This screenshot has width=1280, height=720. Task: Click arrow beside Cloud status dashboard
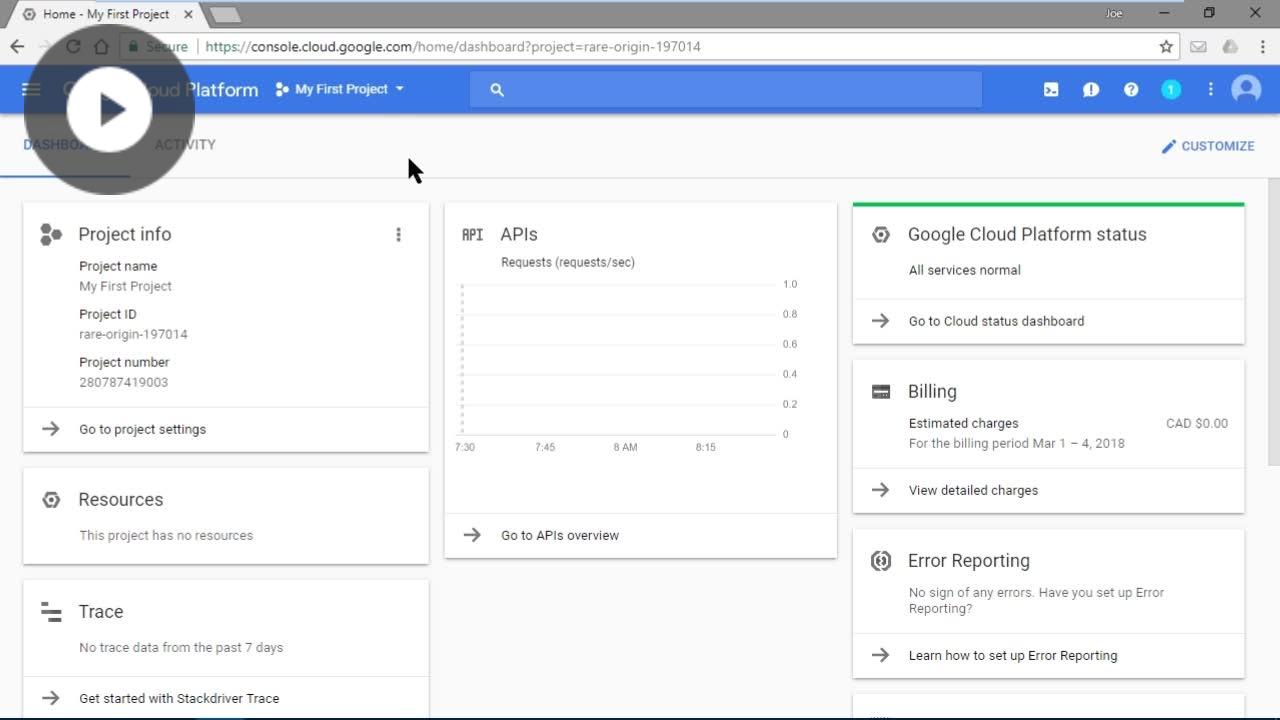coord(880,321)
